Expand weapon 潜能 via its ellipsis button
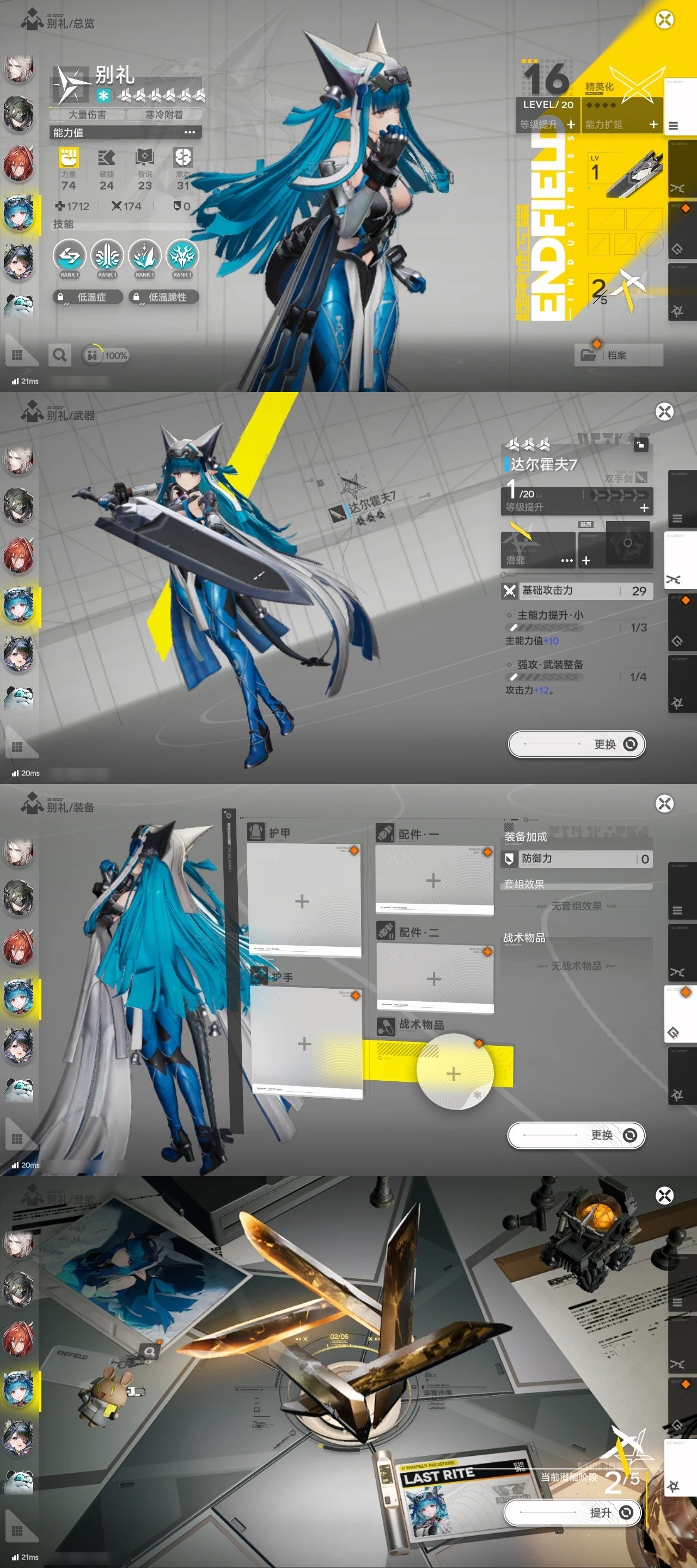The image size is (697, 1568). [567, 560]
